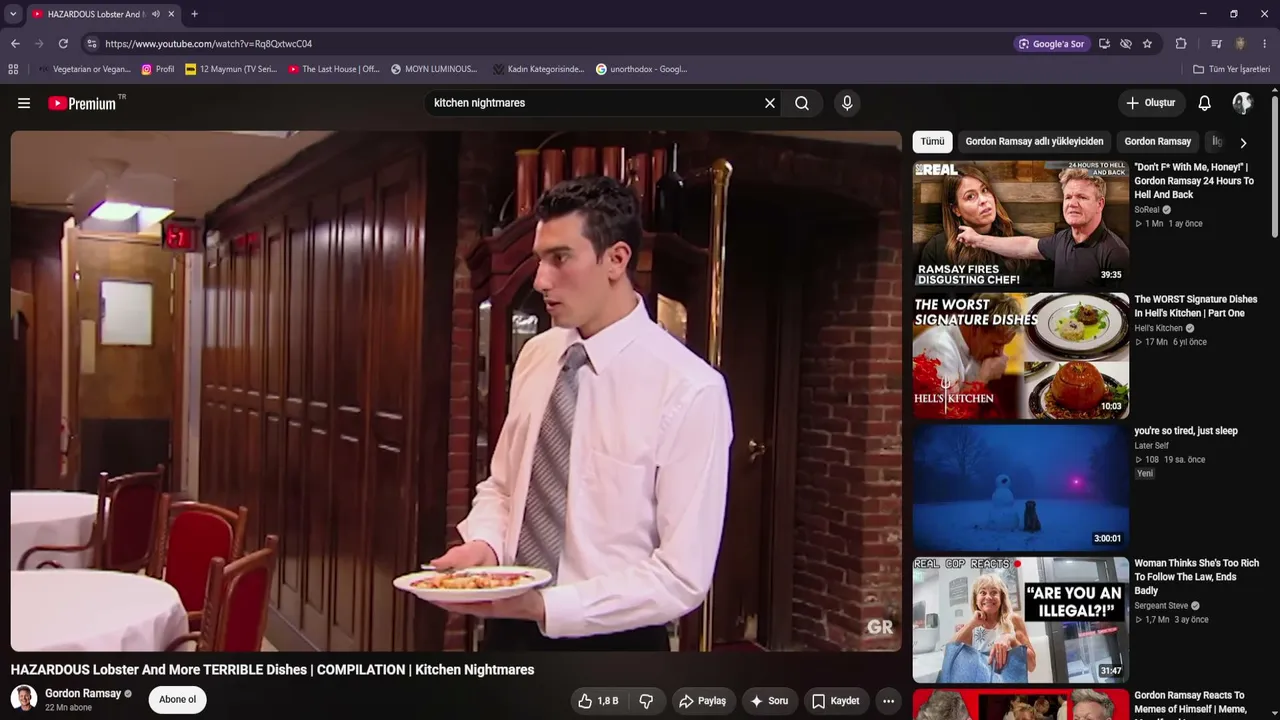Open 'The WORST Signature Dishes' video title
This screenshot has height=720, width=1280.
(x=1196, y=306)
